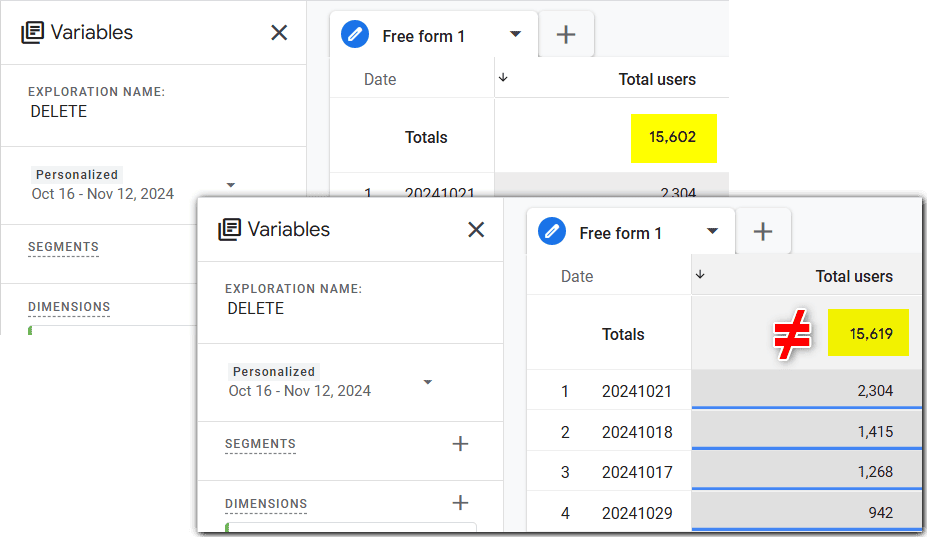This screenshot has width=927, height=537.
Task: Click the Oct 16 - Nov 12, 2024 range in the back window
Action: tap(103, 194)
